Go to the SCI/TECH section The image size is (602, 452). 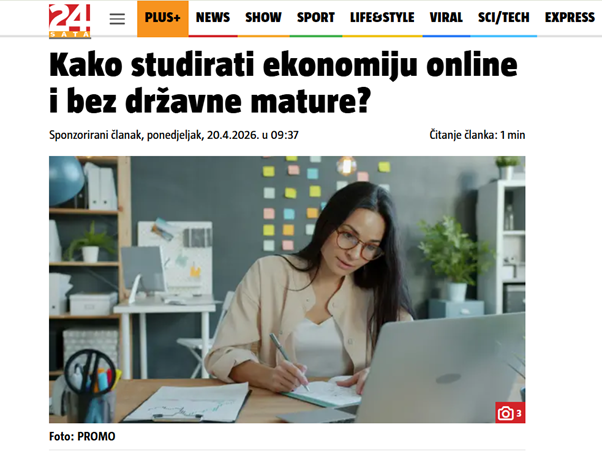coord(504,18)
